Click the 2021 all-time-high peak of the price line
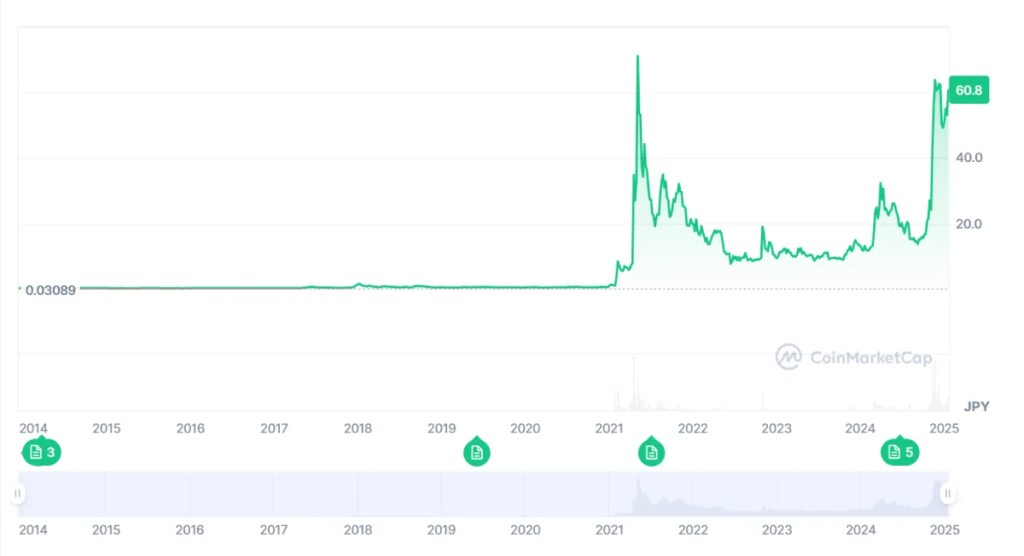This screenshot has width=1024, height=556. pos(638,57)
